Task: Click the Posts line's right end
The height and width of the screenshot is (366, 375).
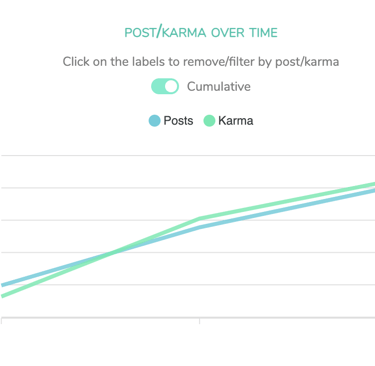Action: (373, 191)
